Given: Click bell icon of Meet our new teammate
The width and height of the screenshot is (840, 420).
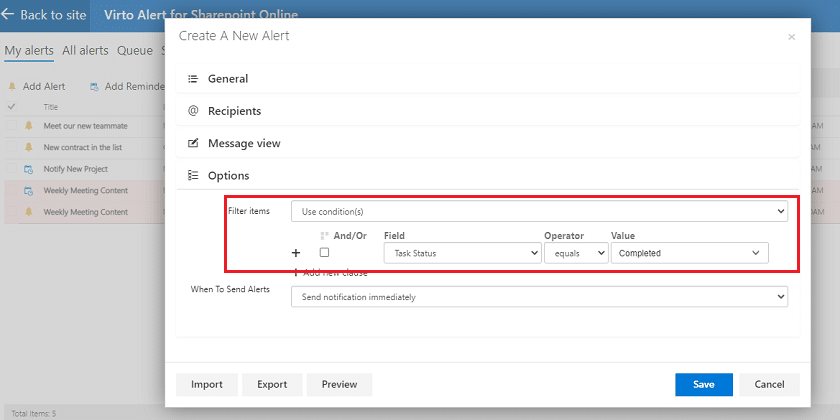Looking at the screenshot, I should [x=28, y=126].
